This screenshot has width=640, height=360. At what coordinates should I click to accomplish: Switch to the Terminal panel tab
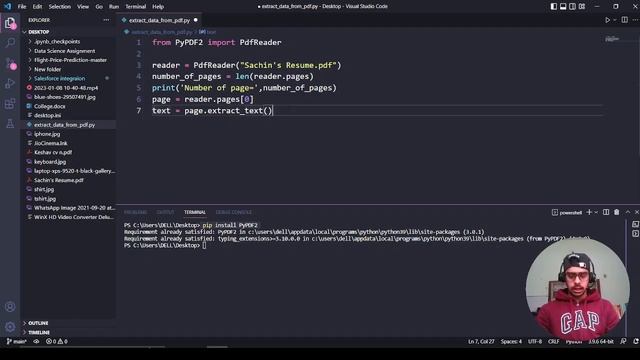pyautogui.click(x=195, y=212)
